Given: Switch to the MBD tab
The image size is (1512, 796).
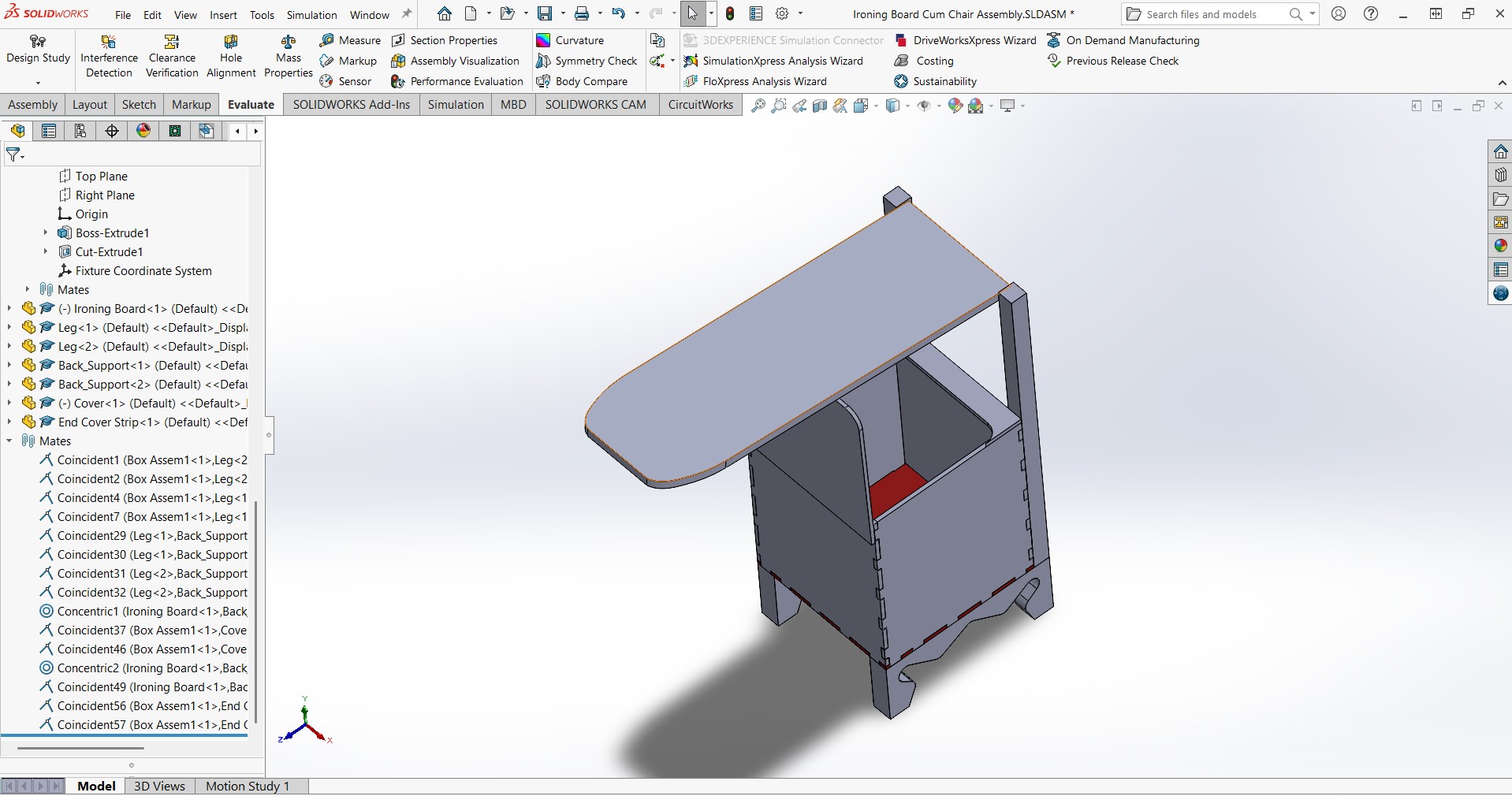Looking at the screenshot, I should 513,104.
